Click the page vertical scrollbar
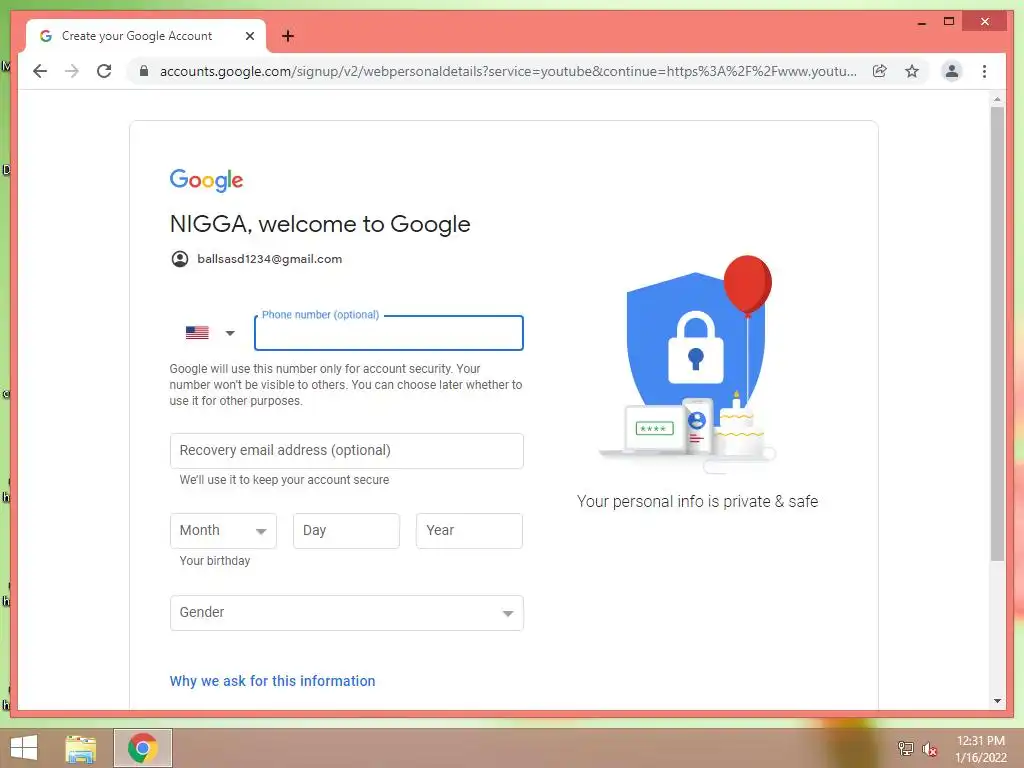This screenshot has height=768, width=1024. 997,333
